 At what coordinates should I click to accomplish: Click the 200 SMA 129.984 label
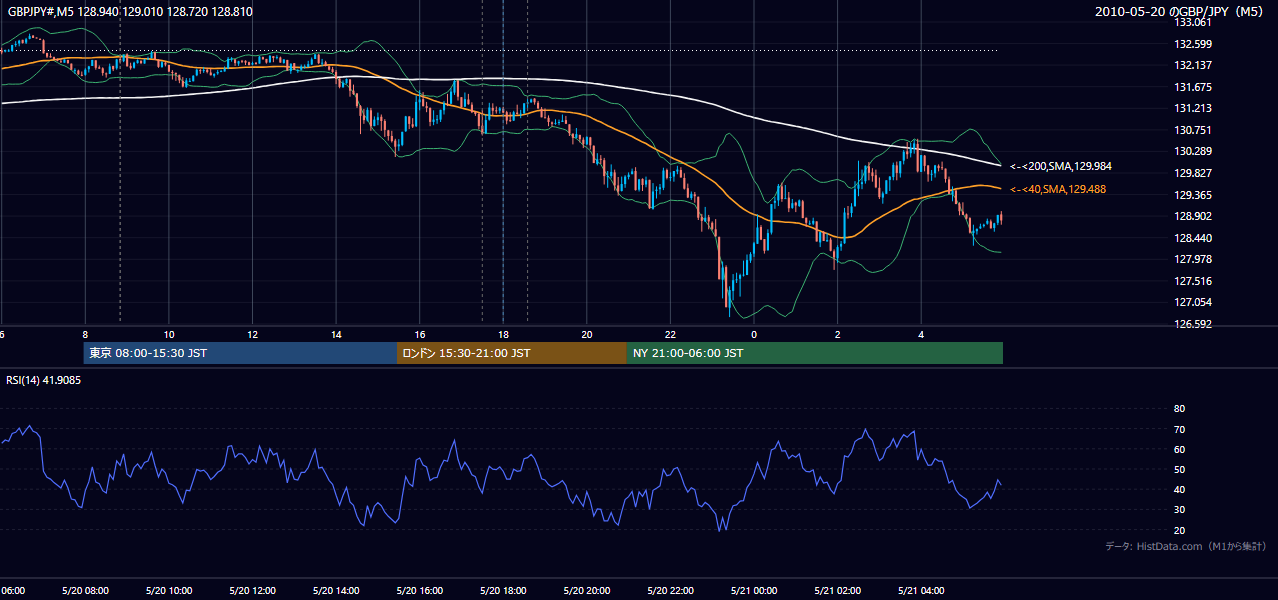pyautogui.click(x=1060, y=166)
